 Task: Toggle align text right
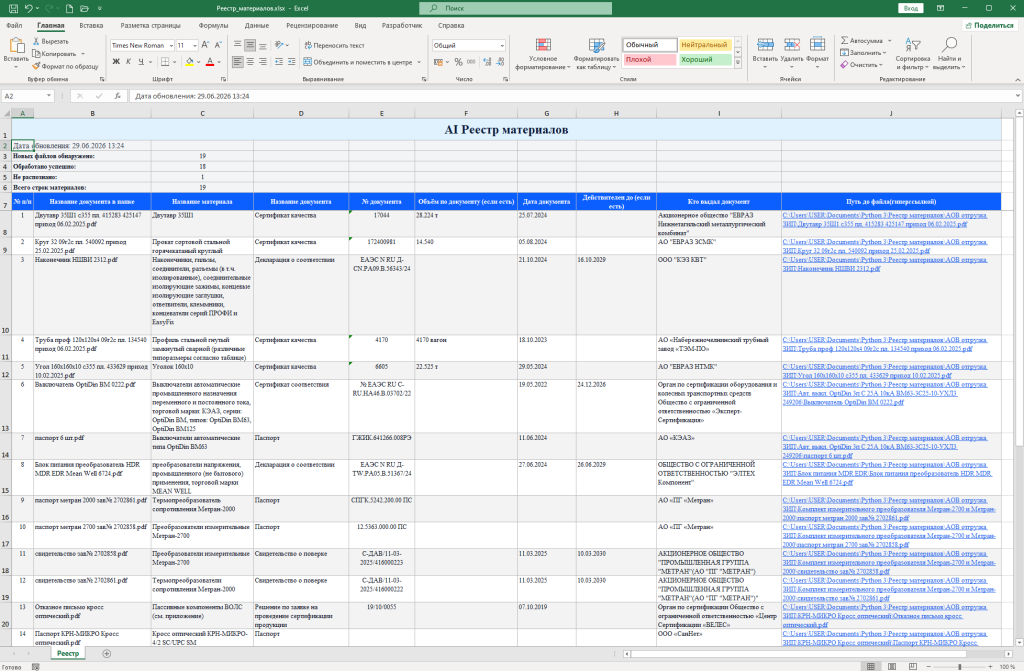[x=263, y=61]
